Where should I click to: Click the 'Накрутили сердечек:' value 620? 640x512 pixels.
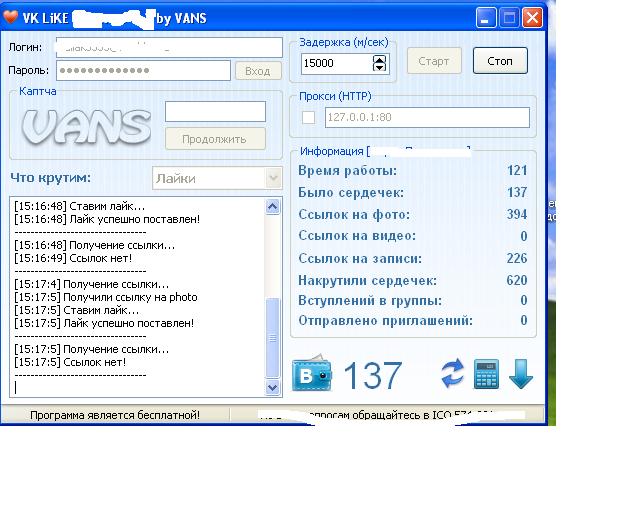click(x=517, y=280)
